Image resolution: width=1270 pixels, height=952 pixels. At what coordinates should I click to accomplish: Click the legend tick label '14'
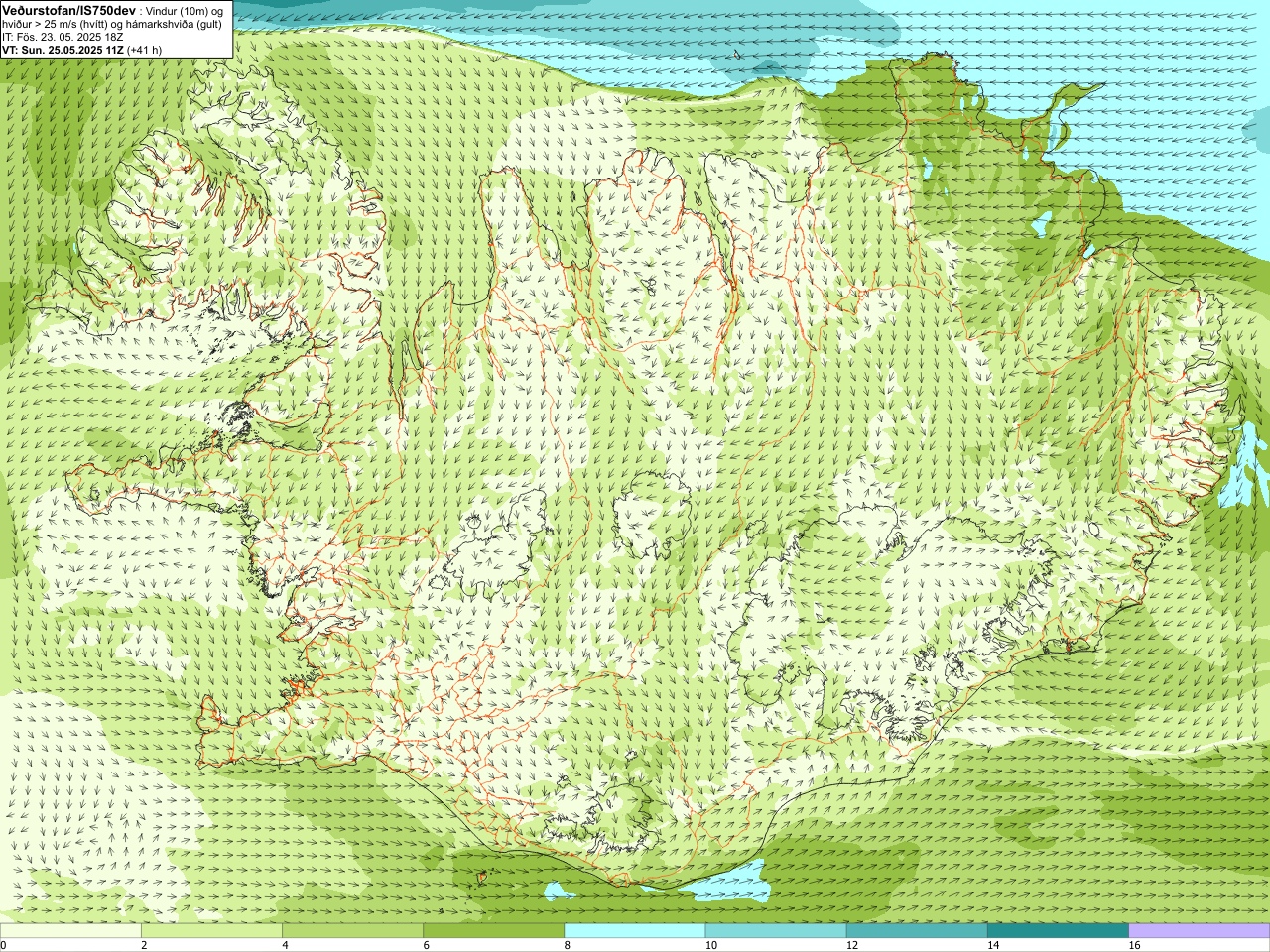click(993, 945)
